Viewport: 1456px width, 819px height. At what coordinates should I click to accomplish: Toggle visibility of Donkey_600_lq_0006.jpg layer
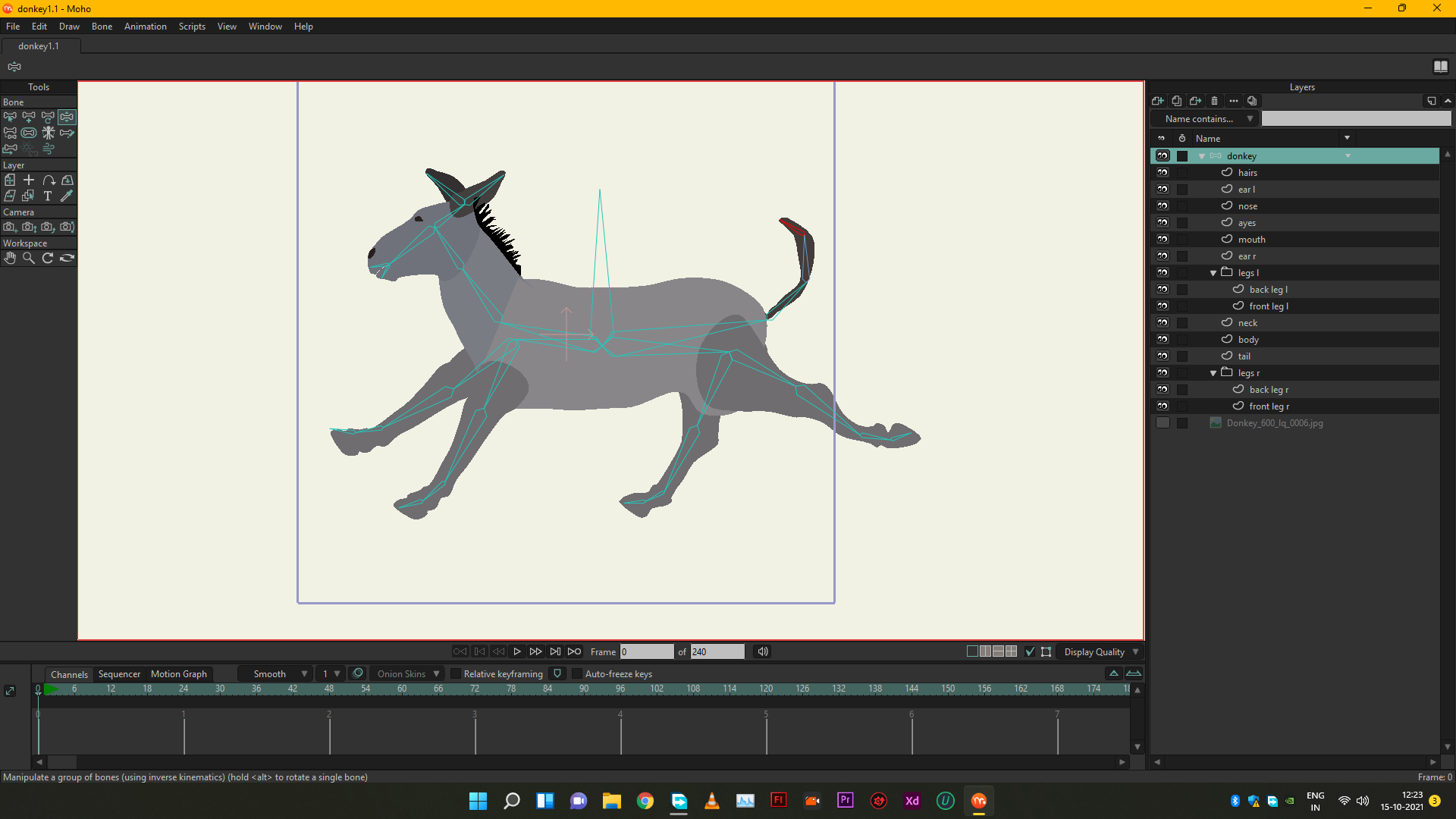(x=1163, y=423)
